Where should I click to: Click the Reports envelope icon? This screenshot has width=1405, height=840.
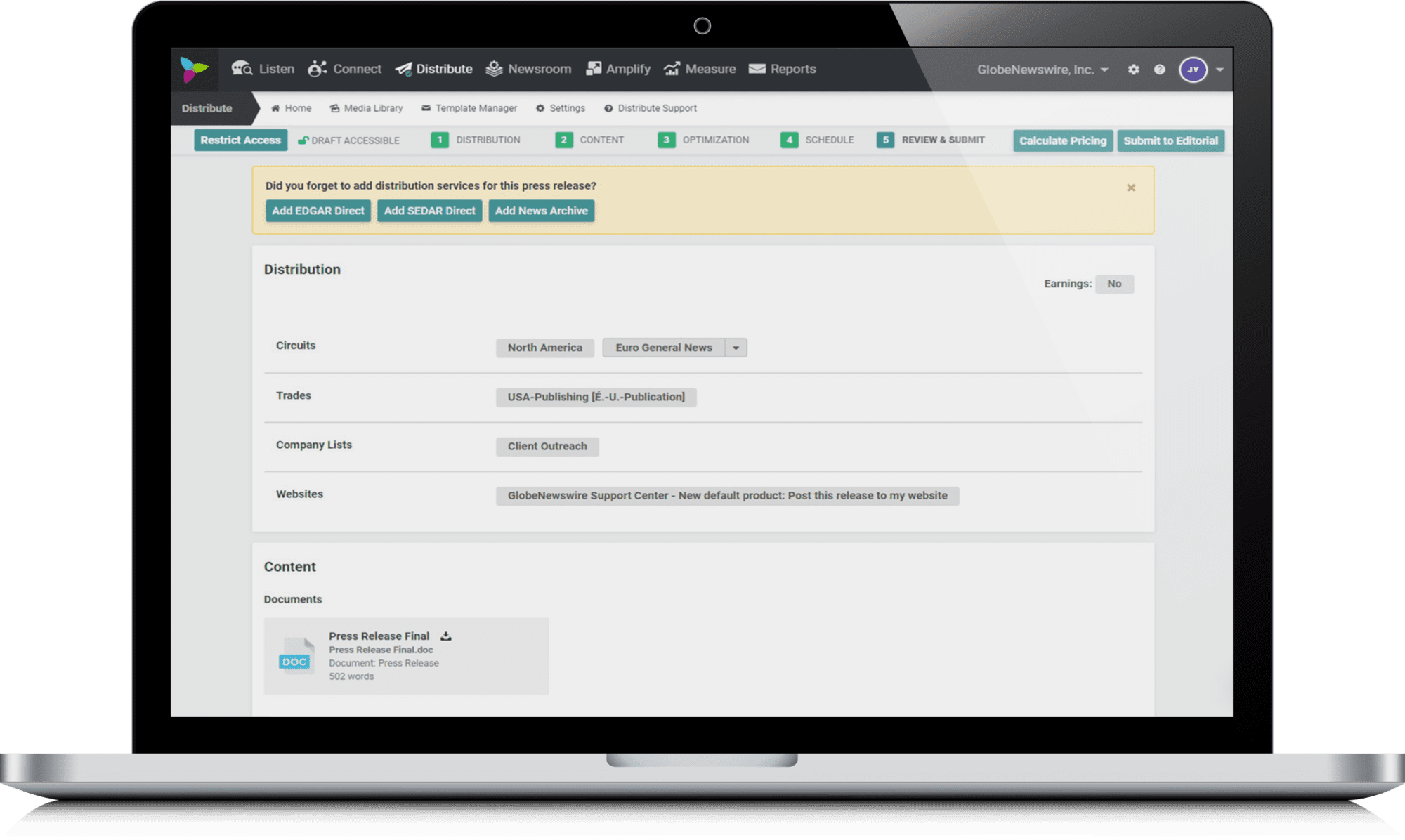(757, 69)
